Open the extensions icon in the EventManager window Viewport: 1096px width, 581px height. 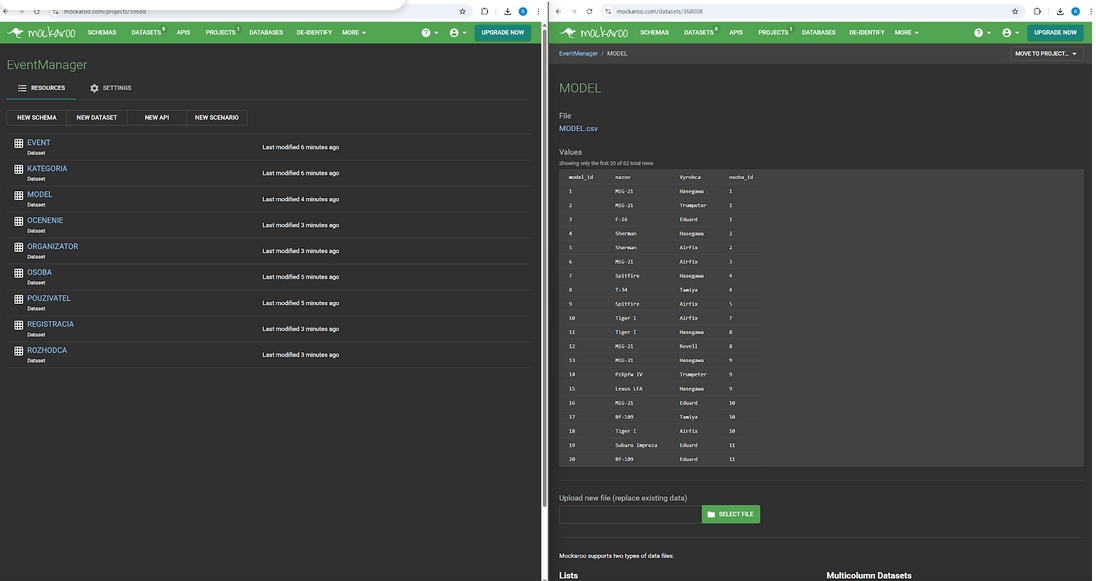pyautogui.click(x=484, y=11)
